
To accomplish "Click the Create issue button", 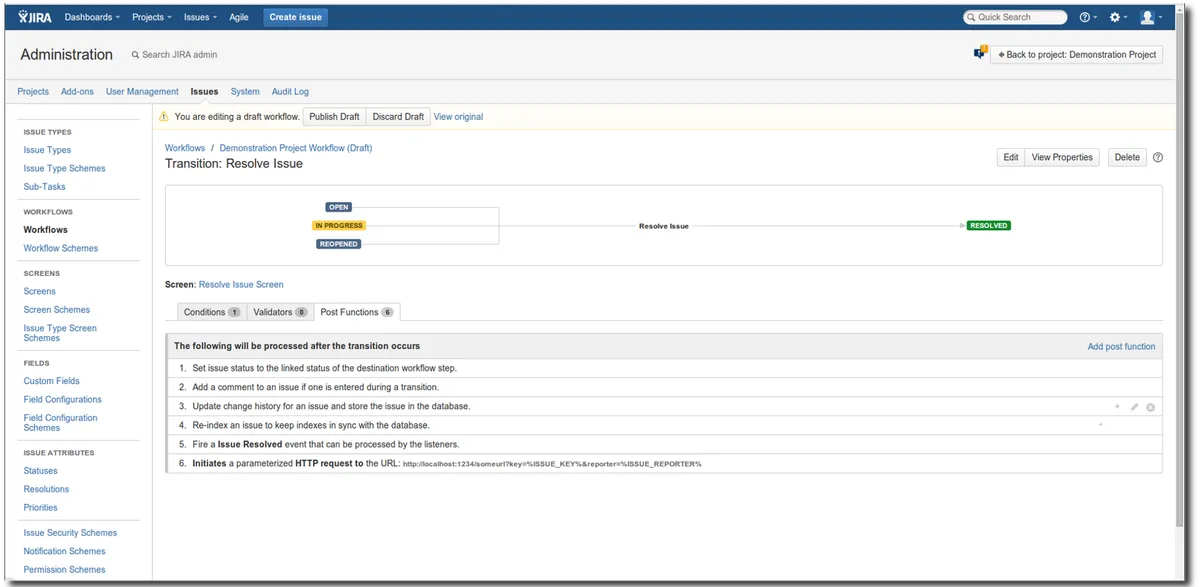I will [296, 17].
